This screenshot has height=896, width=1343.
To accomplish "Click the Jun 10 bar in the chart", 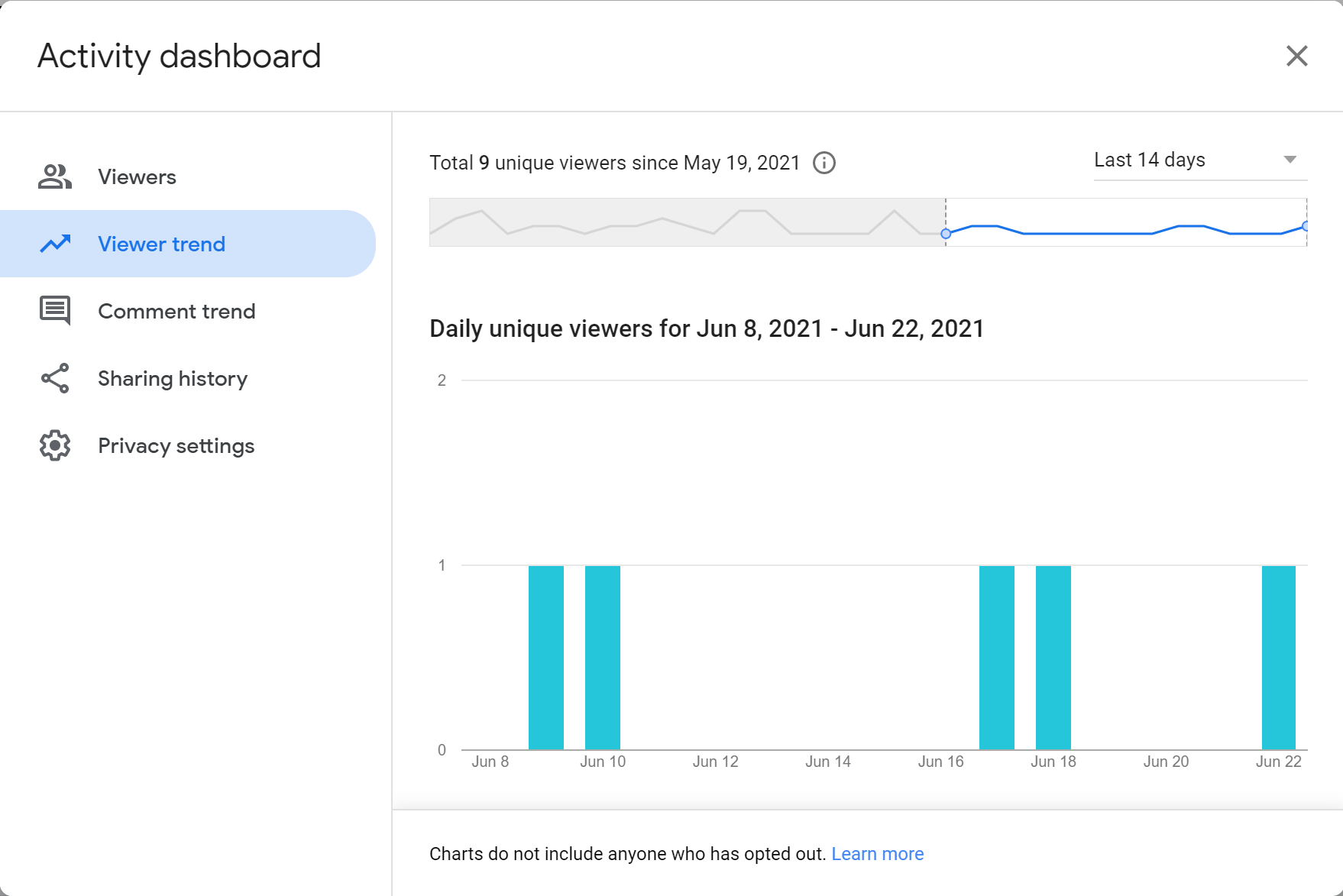I will click(x=602, y=657).
